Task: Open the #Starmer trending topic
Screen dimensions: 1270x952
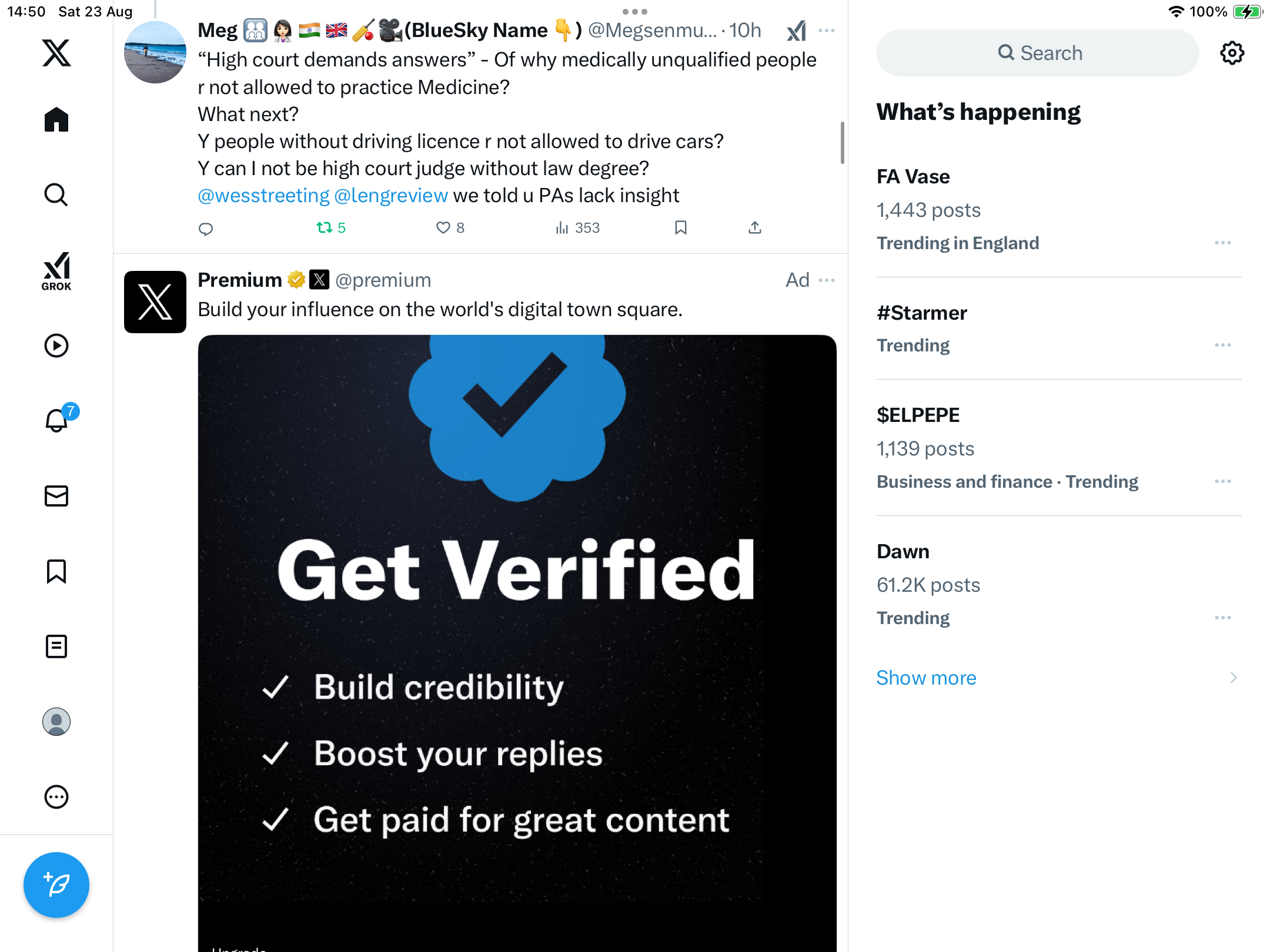Action: [921, 313]
